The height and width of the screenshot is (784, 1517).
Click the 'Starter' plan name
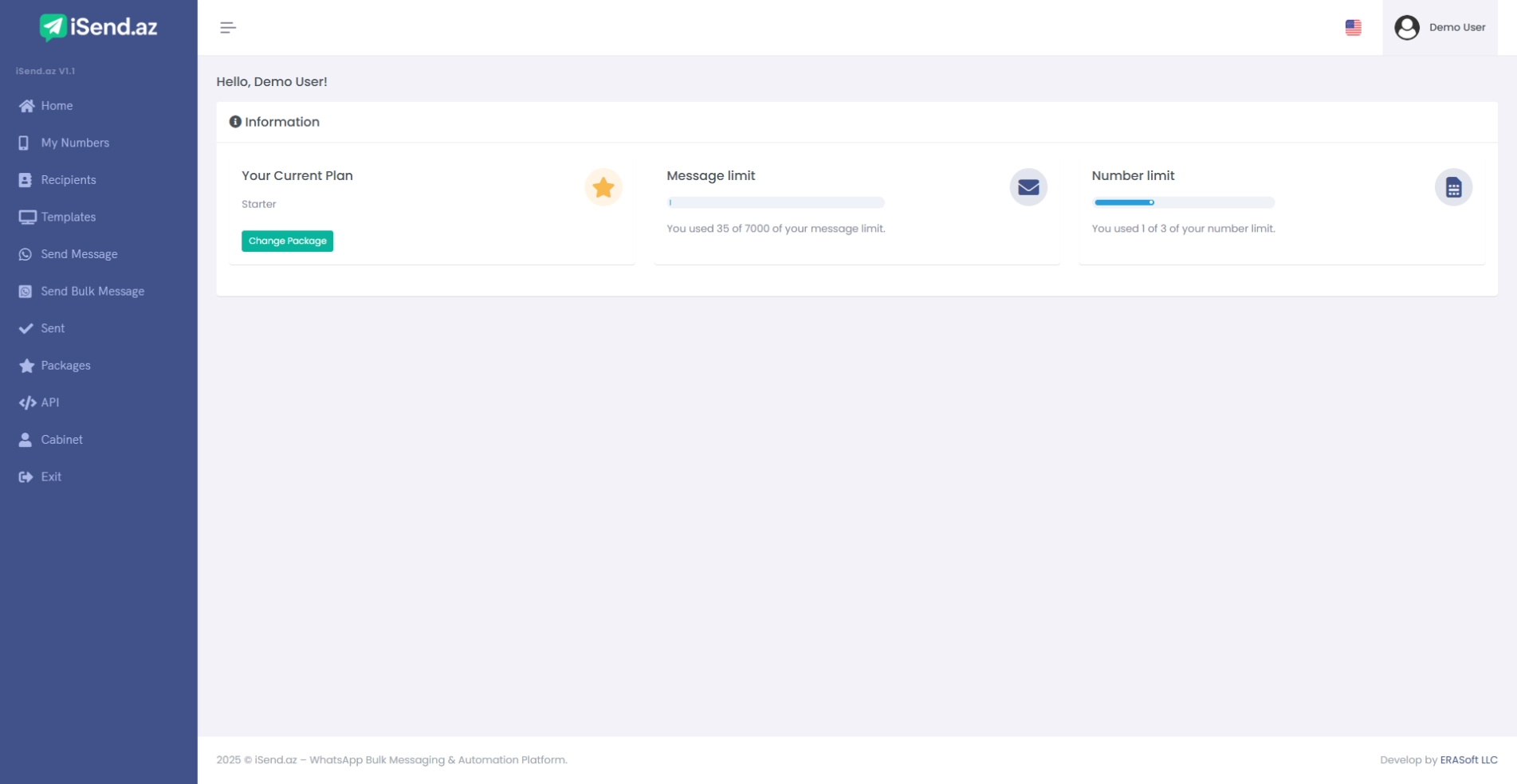(259, 205)
